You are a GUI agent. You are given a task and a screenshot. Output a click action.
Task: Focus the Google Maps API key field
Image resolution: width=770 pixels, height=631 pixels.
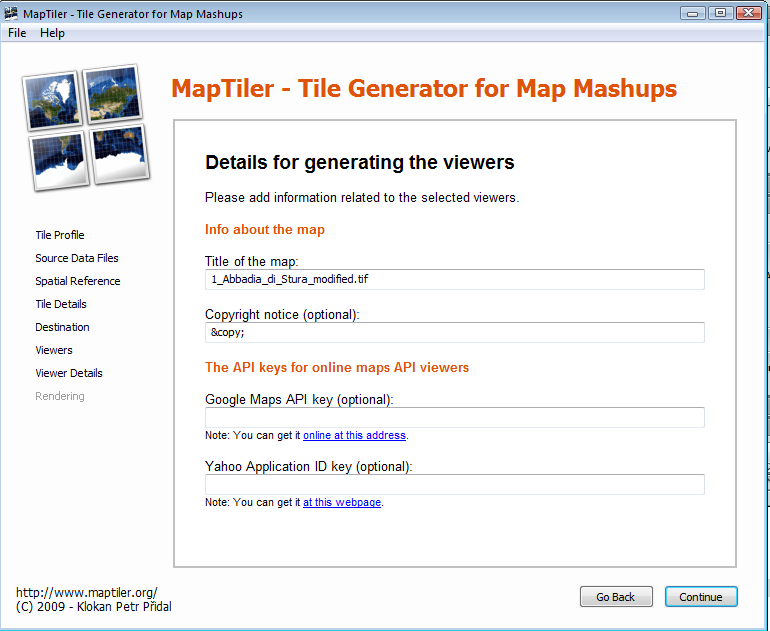click(x=455, y=417)
